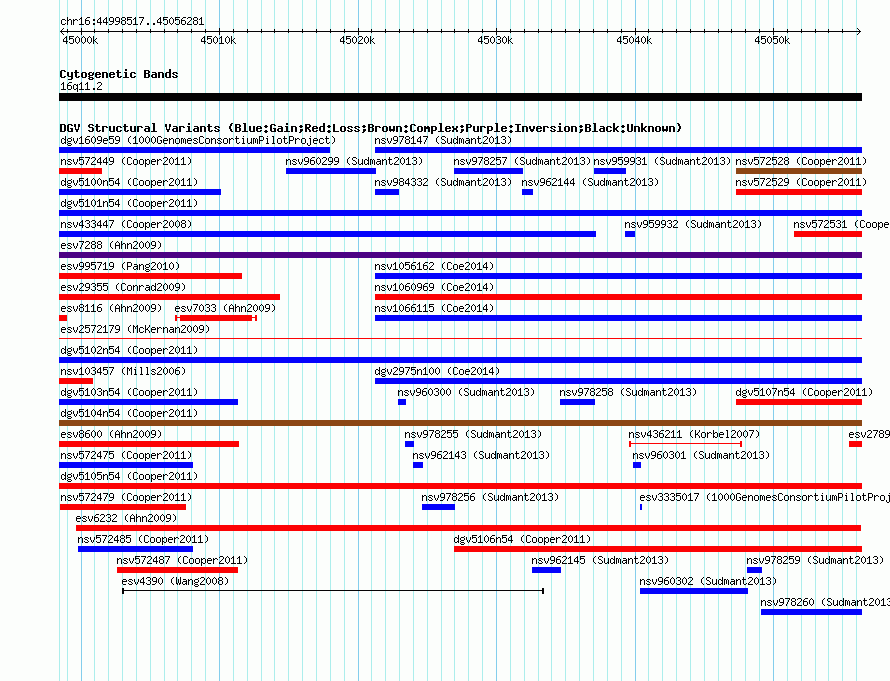
Task: Click the esv4390 Wang2008 label
Action: [x=175, y=581]
